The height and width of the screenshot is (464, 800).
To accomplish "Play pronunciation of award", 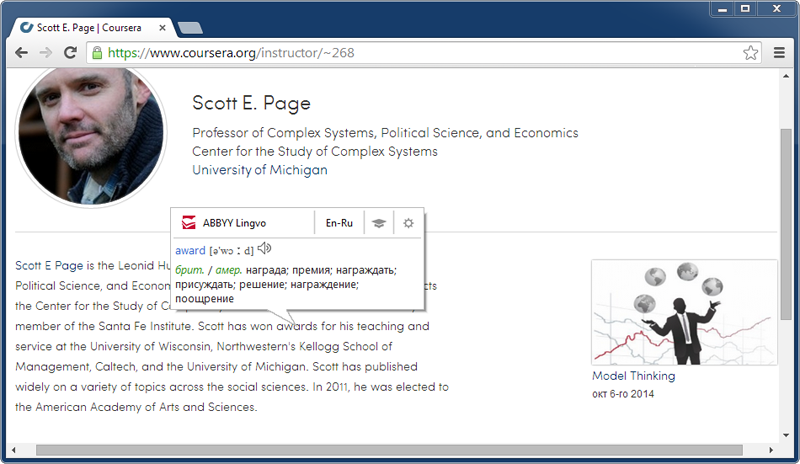I will pyautogui.click(x=264, y=249).
